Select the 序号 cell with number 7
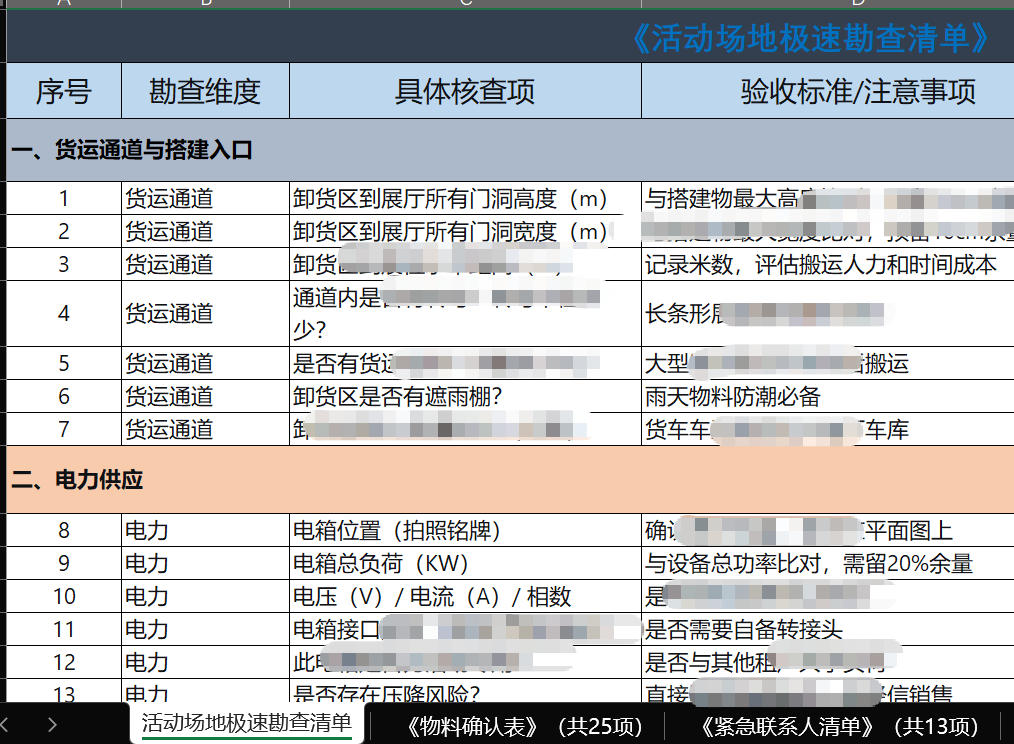1014x744 pixels. click(x=63, y=429)
